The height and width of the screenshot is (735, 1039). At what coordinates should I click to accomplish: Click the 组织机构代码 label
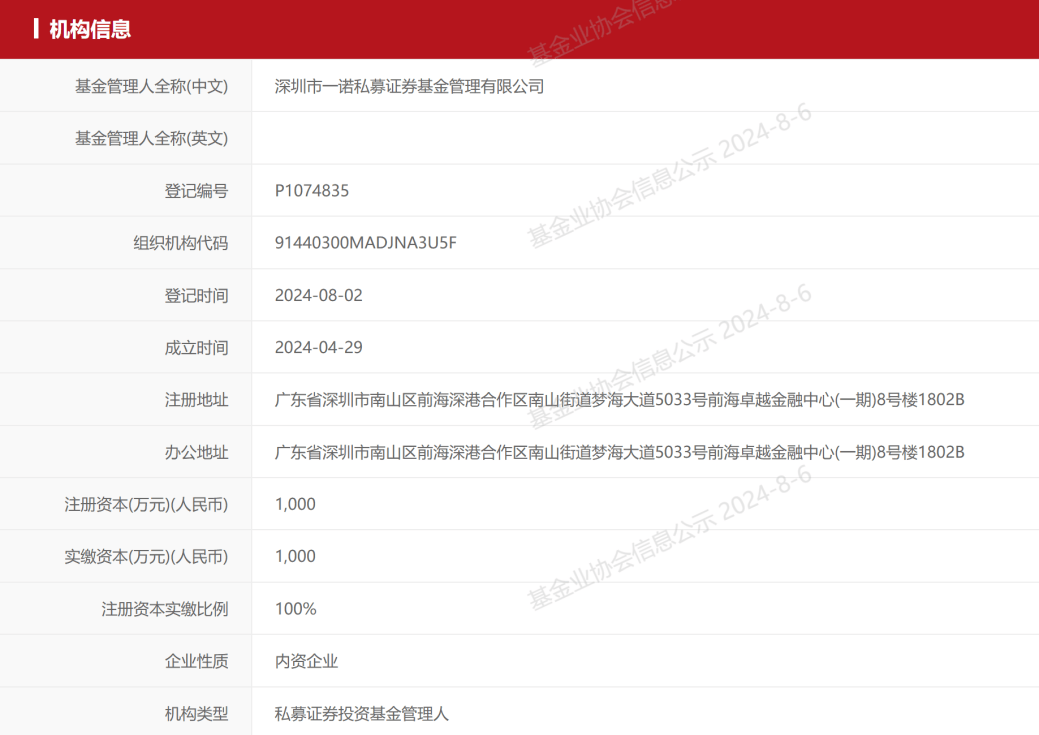(x=180, y=243)
